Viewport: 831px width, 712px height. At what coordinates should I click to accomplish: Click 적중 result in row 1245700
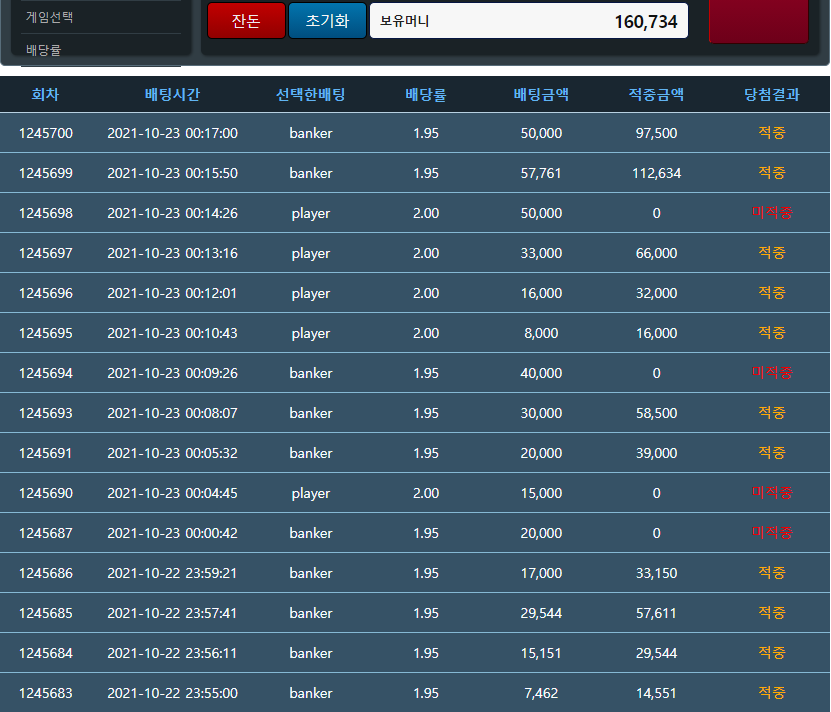[x=772, y=133]
